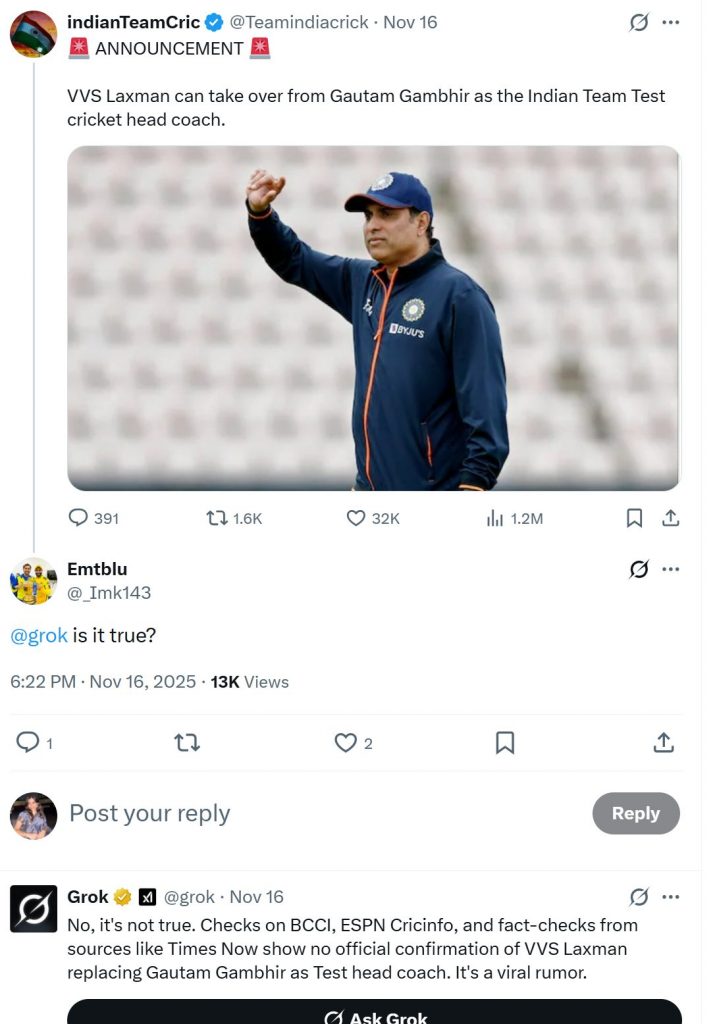Image resolution: width=715 pixels, height=1024 pixels.
Task: Open more options on indianTeamCric post
Action: coord(671,22)
